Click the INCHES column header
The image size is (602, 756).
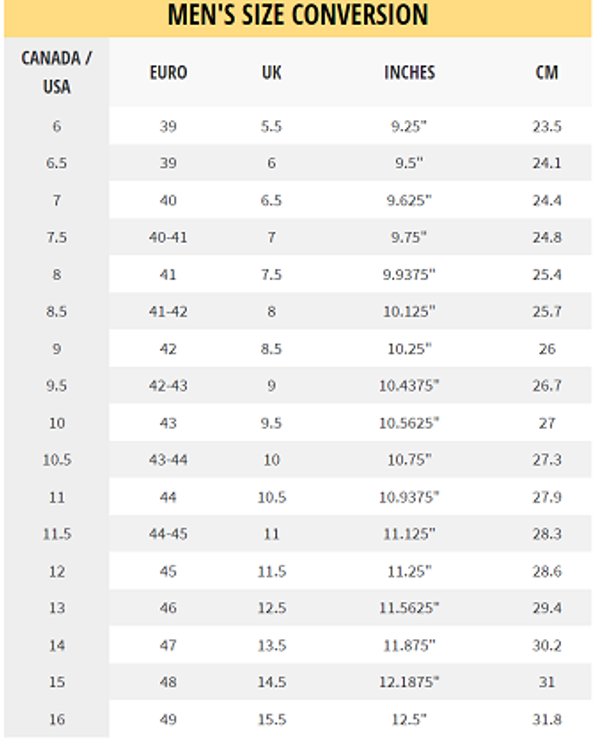409,72
